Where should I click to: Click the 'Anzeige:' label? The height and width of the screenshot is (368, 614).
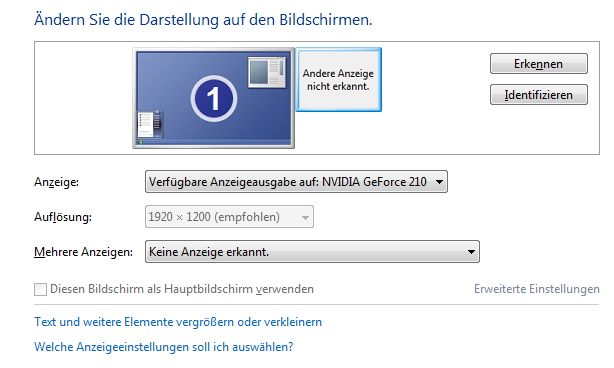pos(56,182)
